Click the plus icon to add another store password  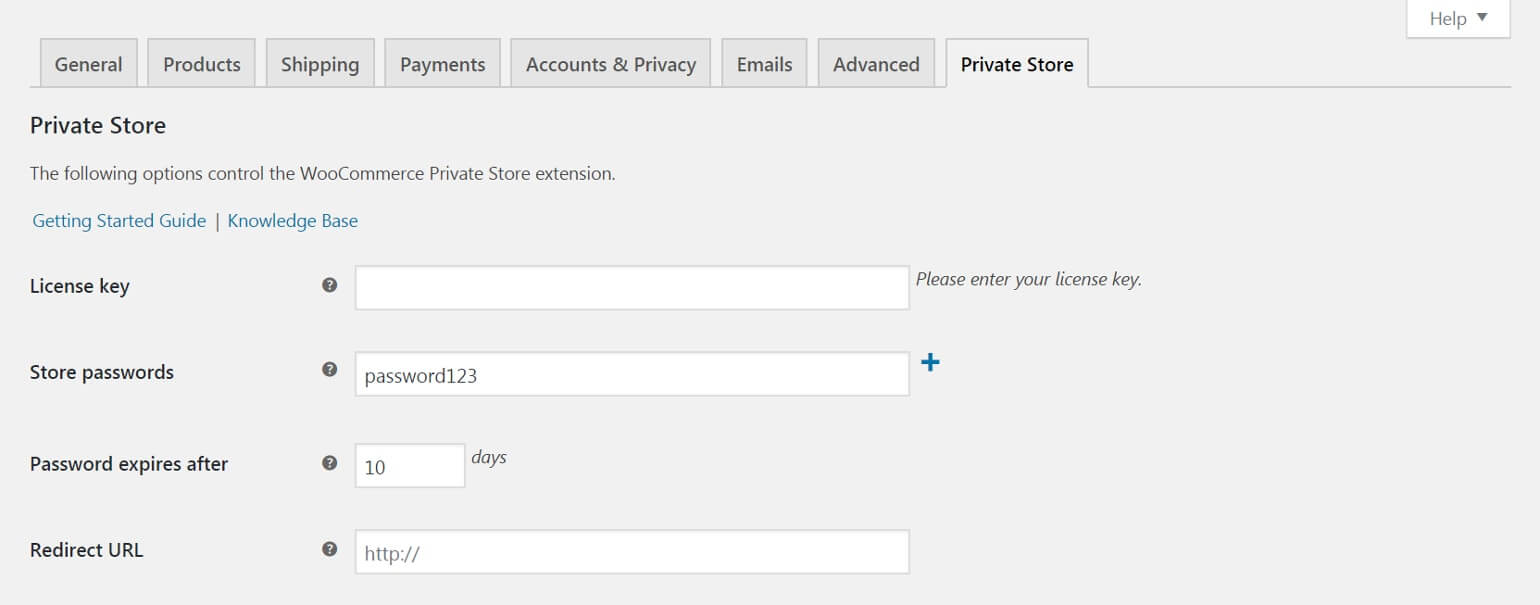click(931, 363)
